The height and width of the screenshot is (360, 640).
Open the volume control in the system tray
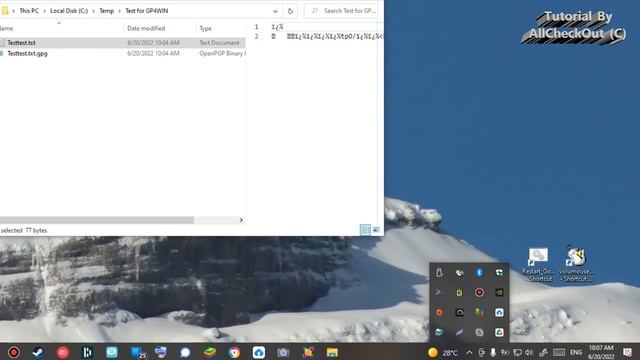tap(529, 352)
